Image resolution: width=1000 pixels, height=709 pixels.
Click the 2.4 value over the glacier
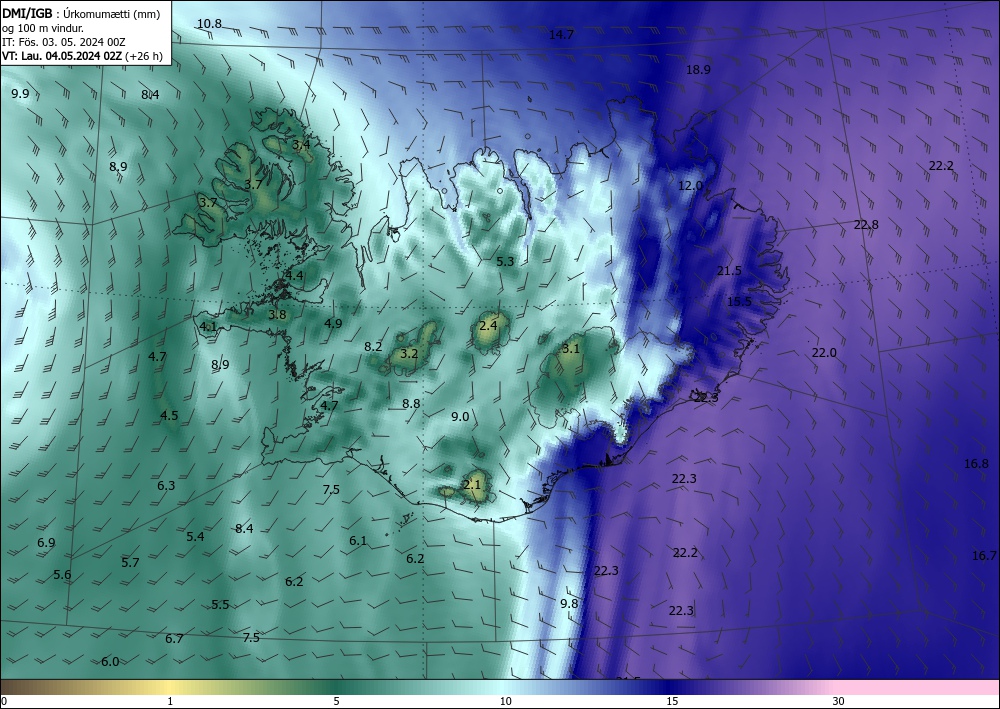click(488, 326)
